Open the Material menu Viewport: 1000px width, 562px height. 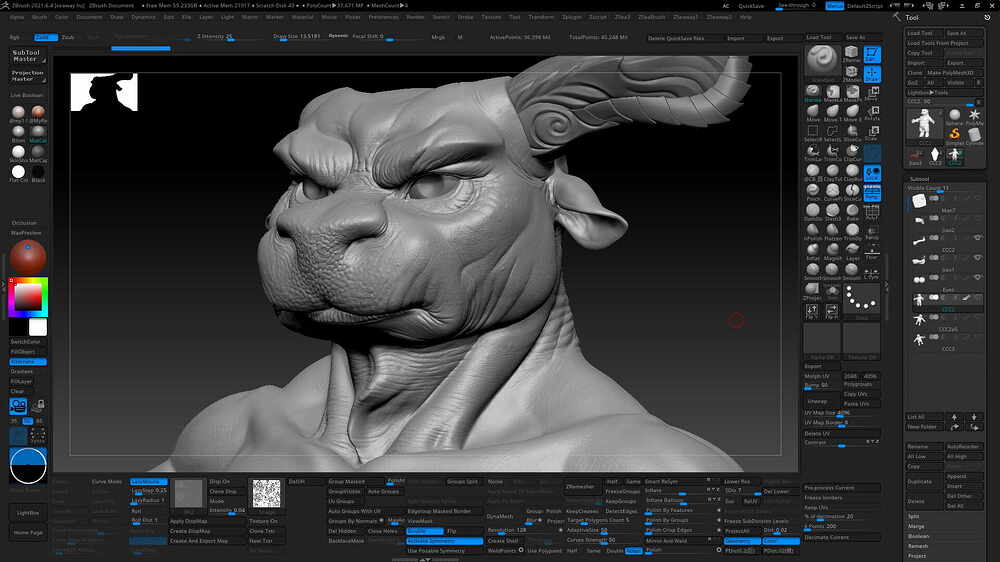coord(302,17)
